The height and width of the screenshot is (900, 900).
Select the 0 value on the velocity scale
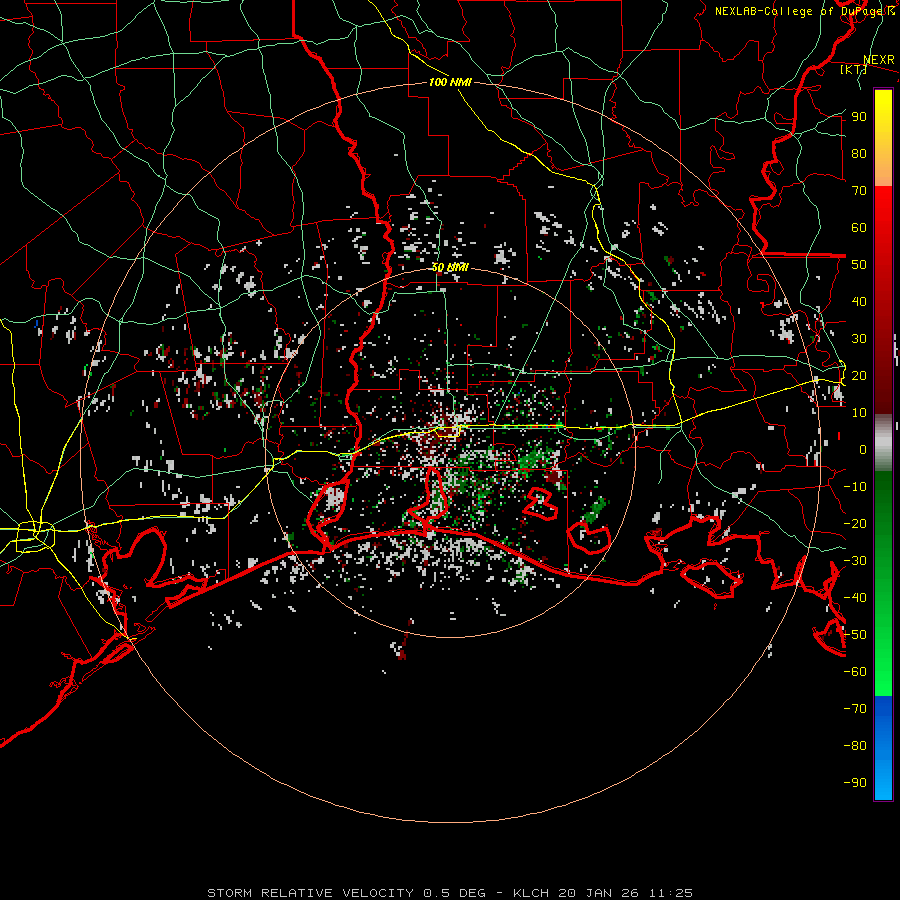click(863, 449)
